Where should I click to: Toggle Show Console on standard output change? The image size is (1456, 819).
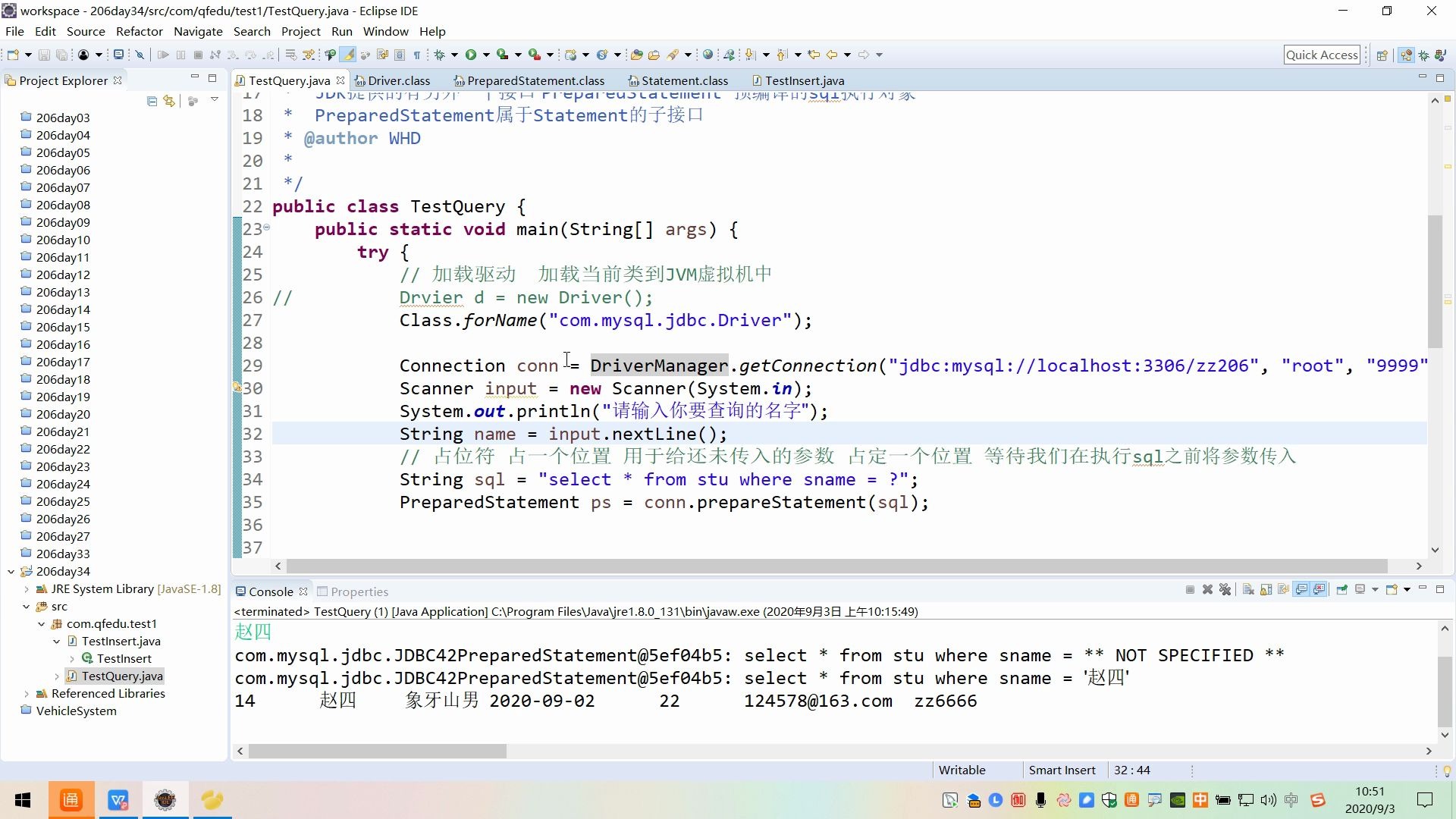click(x=1302, y=590)
